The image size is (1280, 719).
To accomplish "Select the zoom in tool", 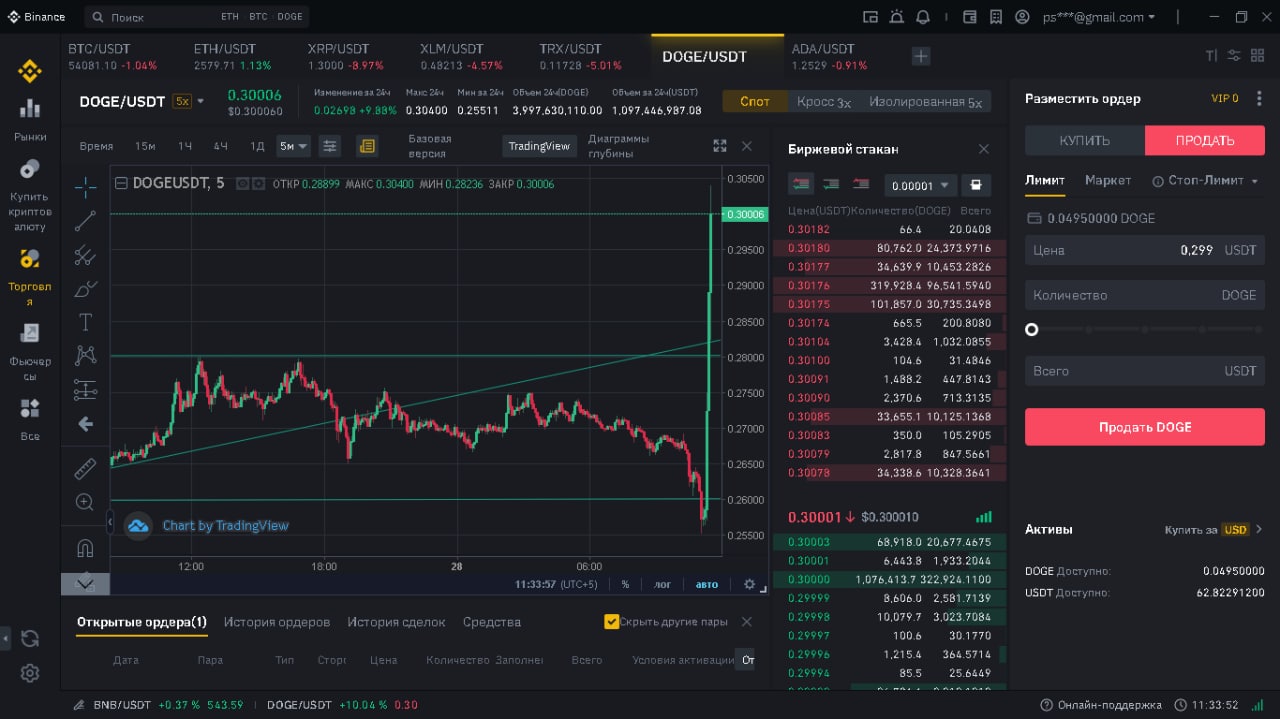I will (85, 502).
